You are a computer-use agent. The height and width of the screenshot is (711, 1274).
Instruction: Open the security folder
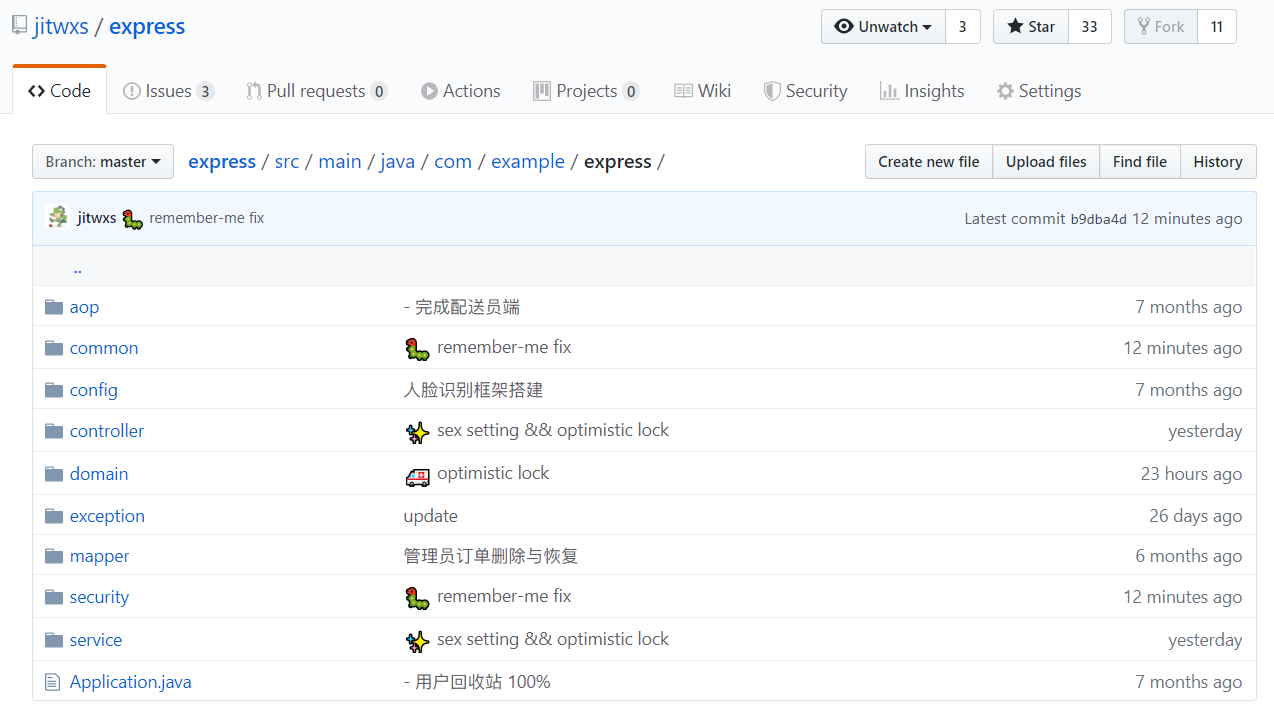point(99,597)
